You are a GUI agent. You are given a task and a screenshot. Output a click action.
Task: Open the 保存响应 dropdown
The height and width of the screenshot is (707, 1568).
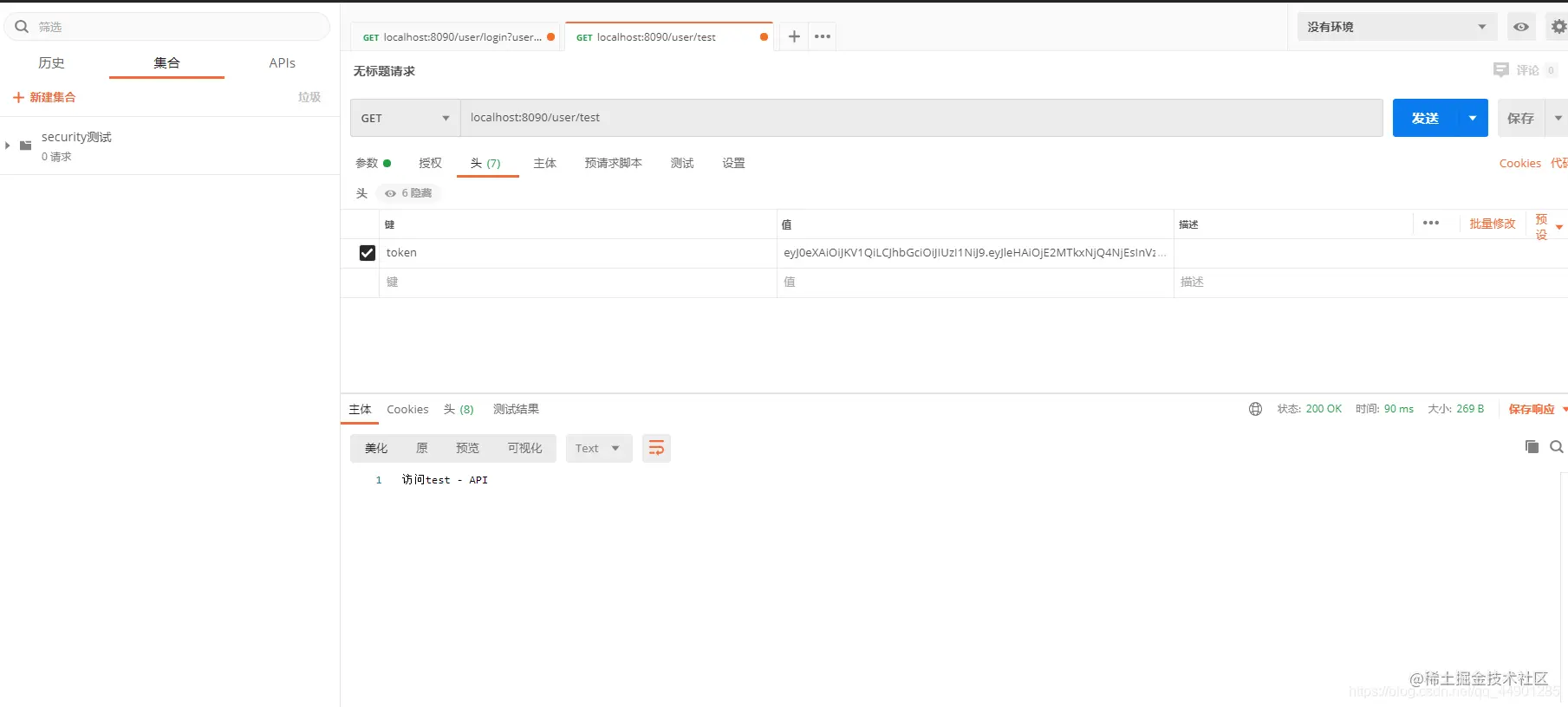click(x=1538, y=409)
